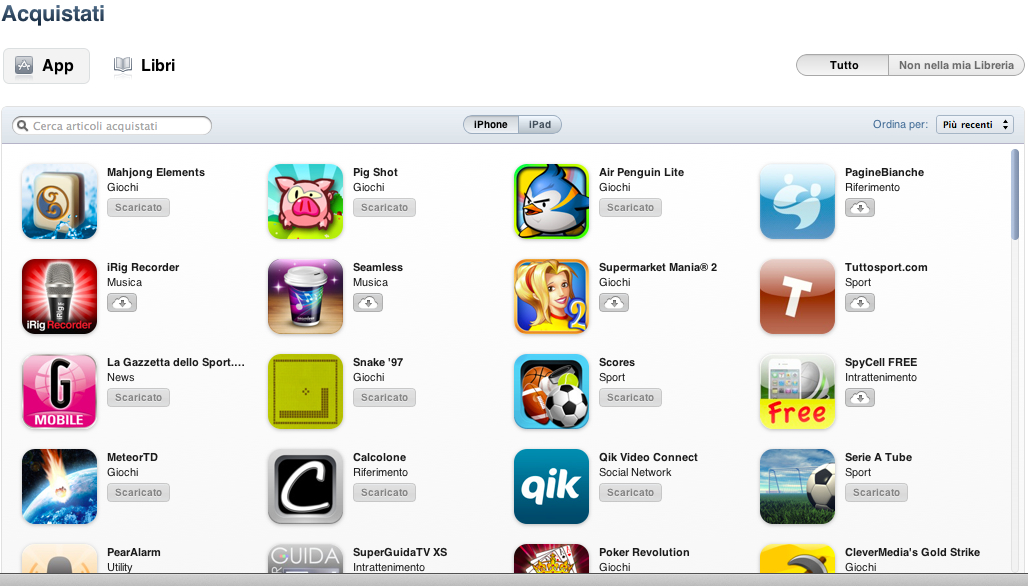
Task: Select the App tab
Action: tap(46, 66)
